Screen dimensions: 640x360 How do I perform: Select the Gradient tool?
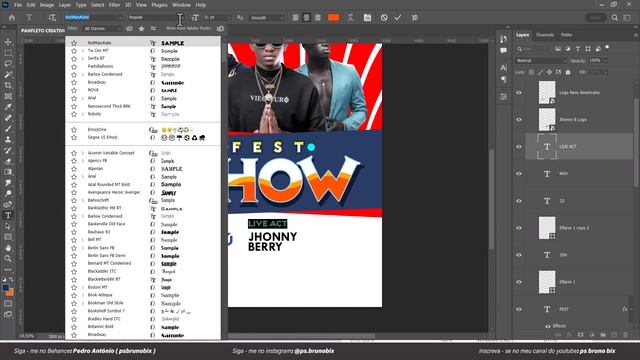tap(8, 172)
